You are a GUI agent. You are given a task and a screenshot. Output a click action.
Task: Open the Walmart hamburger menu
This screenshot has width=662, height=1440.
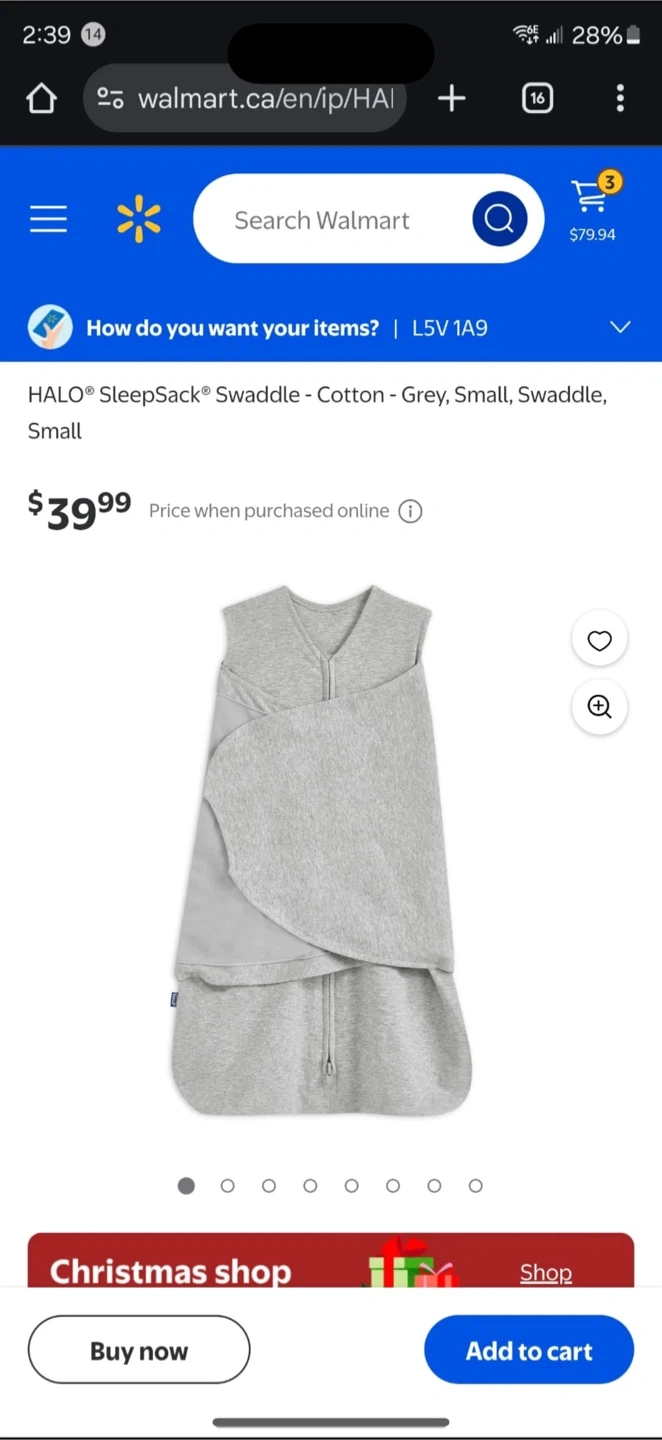[48, 219]
